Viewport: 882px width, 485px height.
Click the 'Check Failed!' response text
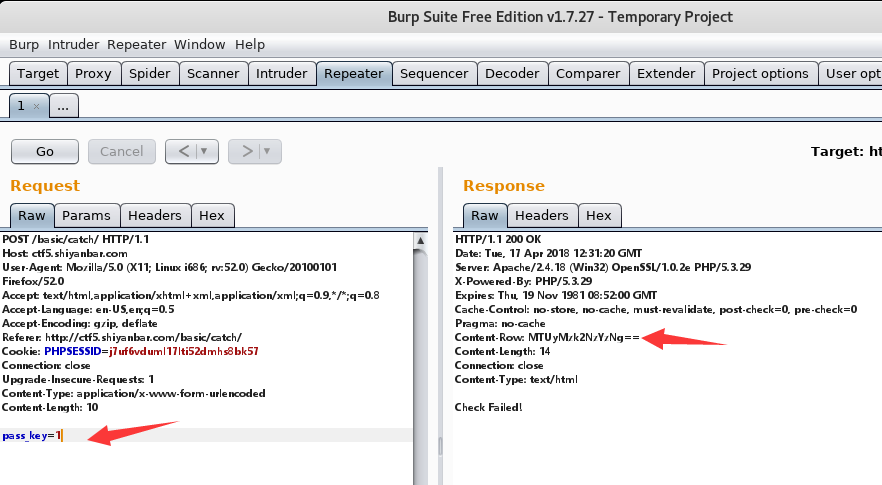pyautogui.click(x=488, y=407)
